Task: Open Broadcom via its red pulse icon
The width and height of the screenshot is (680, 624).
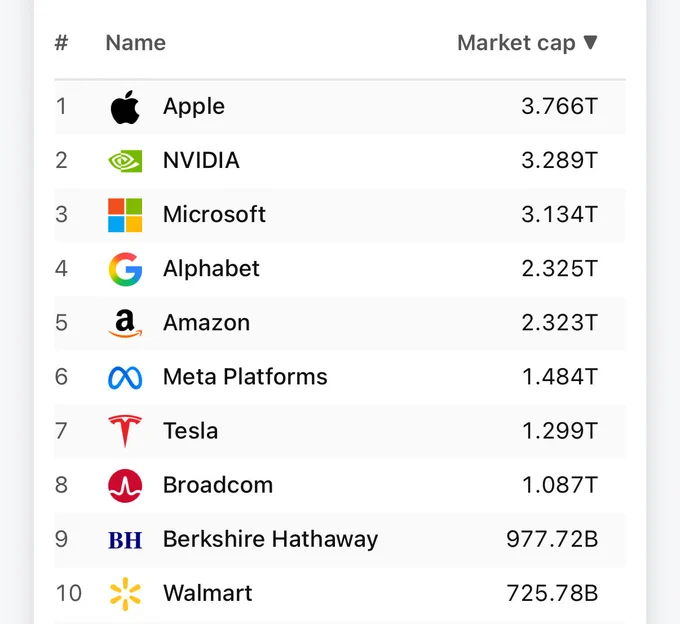Action: pyautogui.click(x=125, y=486)
